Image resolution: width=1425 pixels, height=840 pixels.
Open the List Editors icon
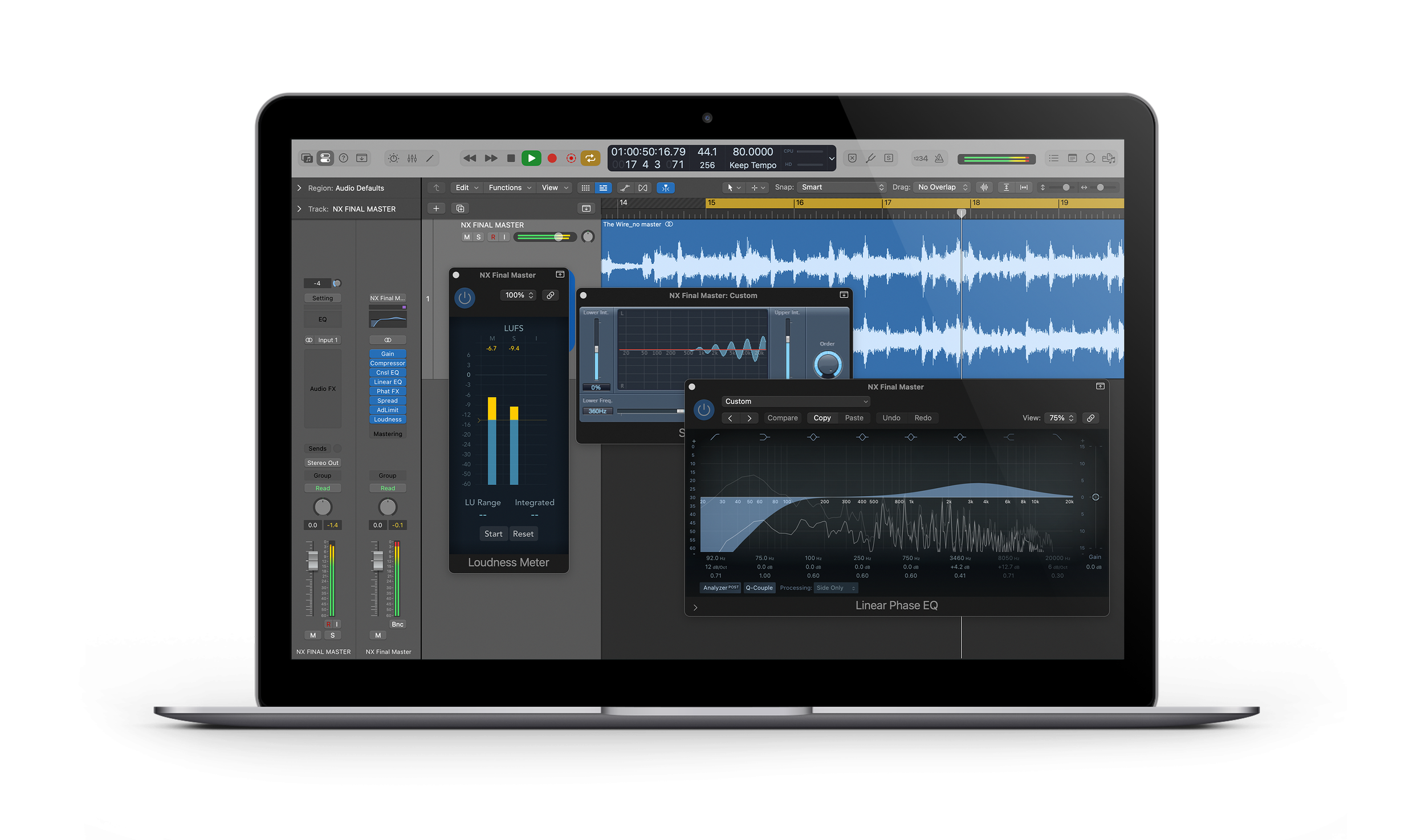pos(1054,158)
